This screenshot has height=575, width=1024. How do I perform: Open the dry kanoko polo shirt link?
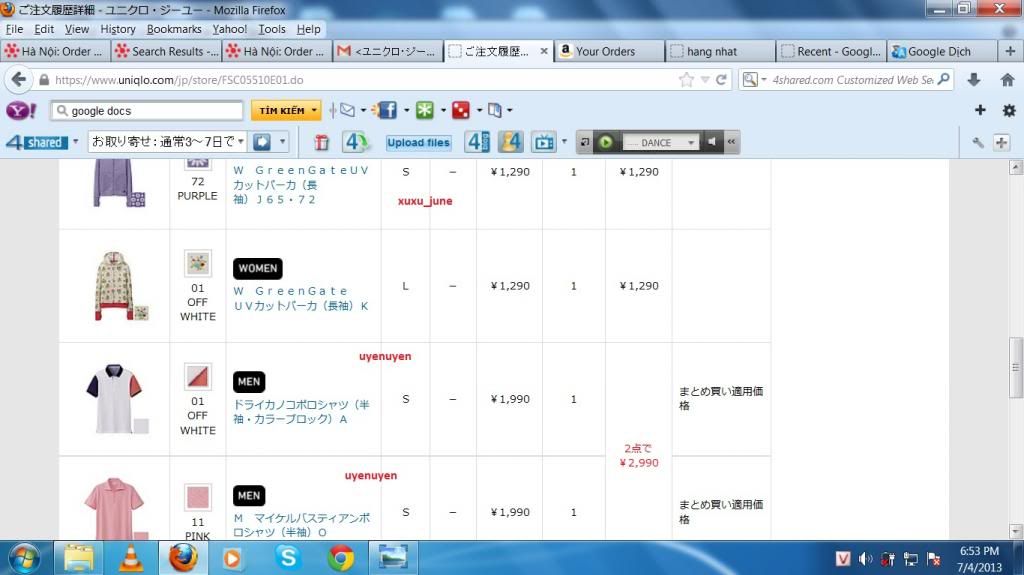(x=302, y=412)
